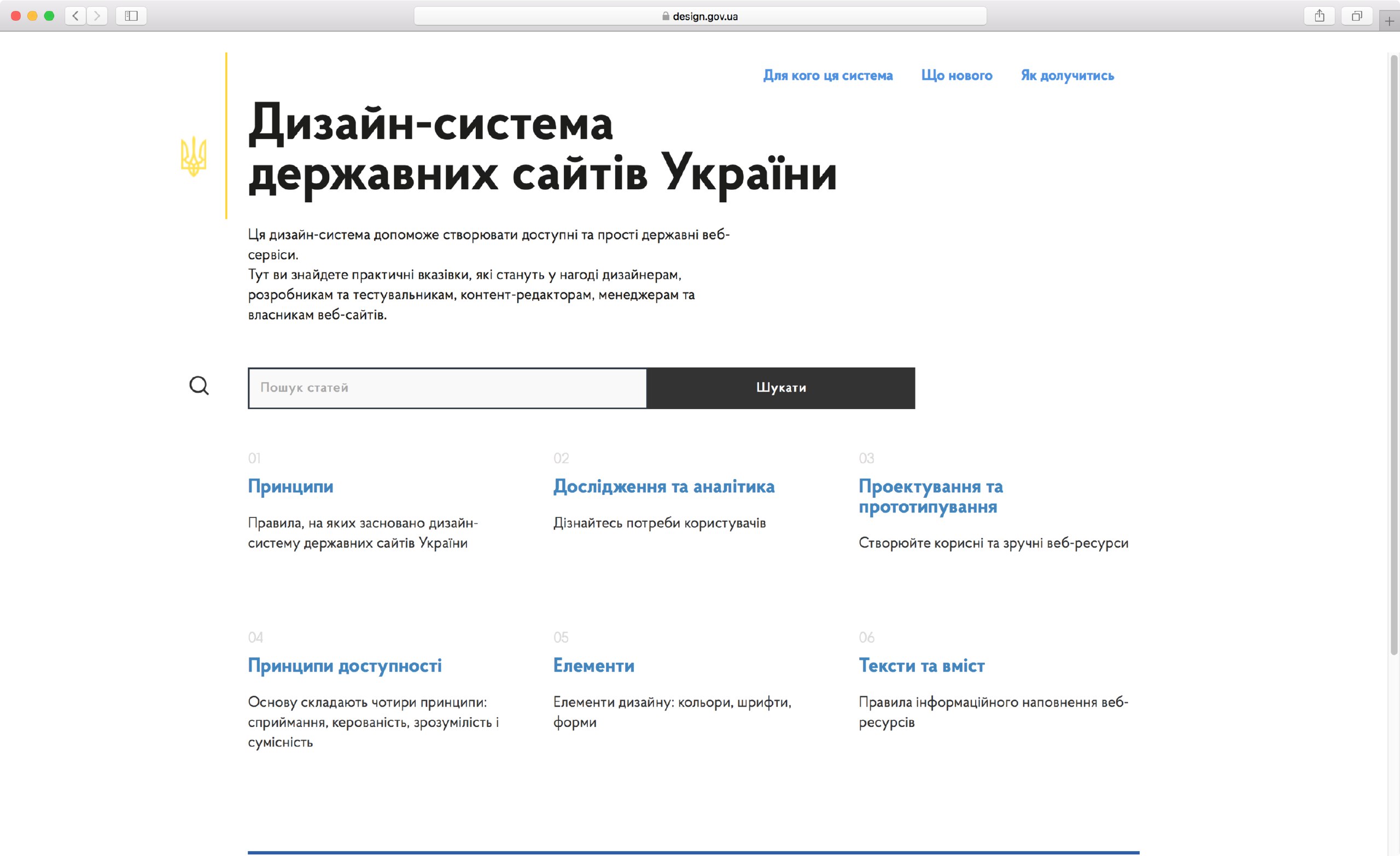This screenshot has height=856, width=1400.
Task: Open the Safari share icon
Action: coord(1319,16)
